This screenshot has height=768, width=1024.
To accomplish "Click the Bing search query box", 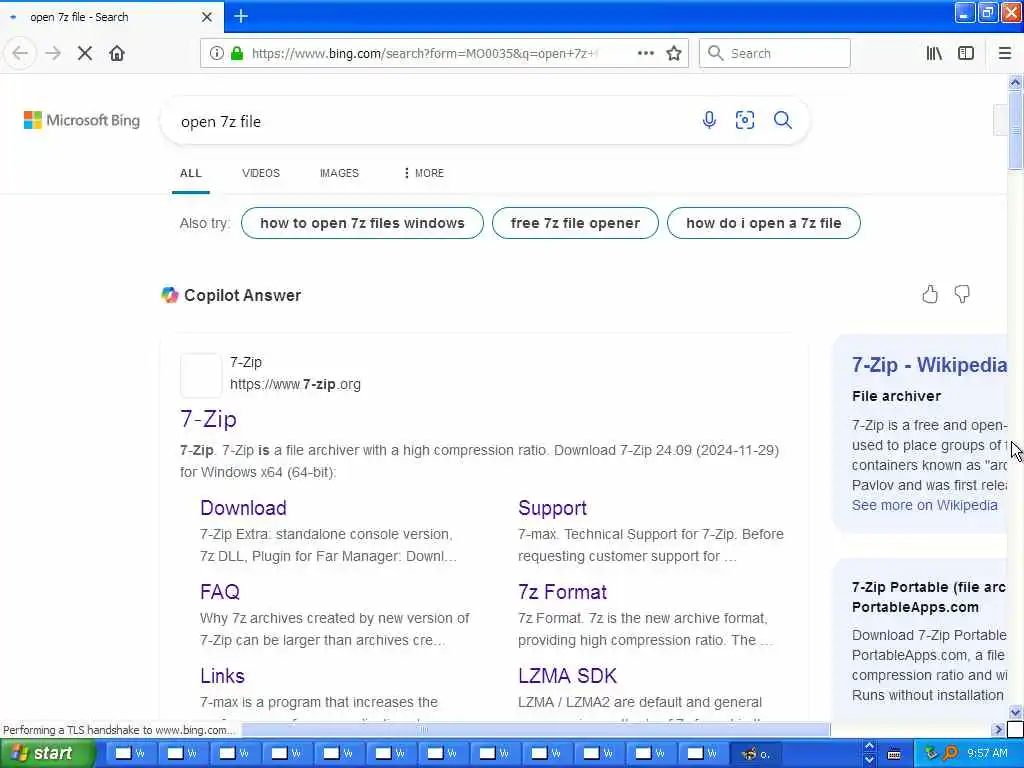I will (431, 121).
